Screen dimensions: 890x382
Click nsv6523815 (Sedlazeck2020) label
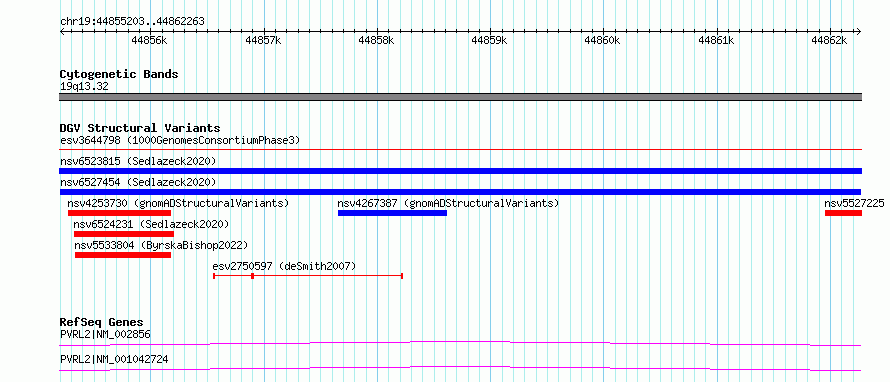pyautogui.click(x=138, y=161)
